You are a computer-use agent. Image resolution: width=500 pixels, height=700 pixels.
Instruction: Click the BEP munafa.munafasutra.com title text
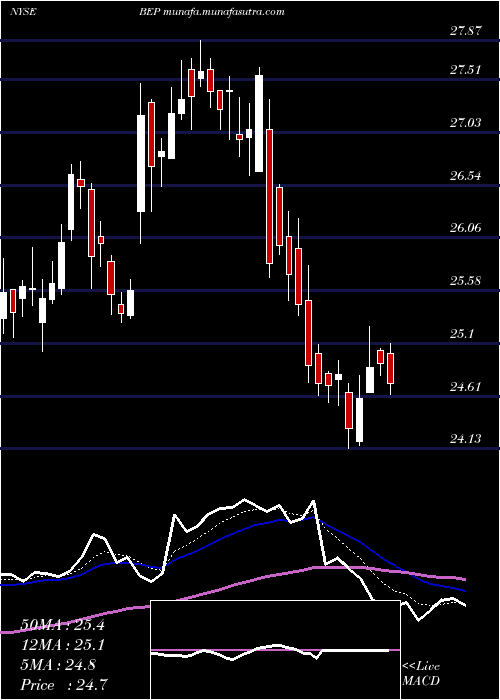[211, 12]
